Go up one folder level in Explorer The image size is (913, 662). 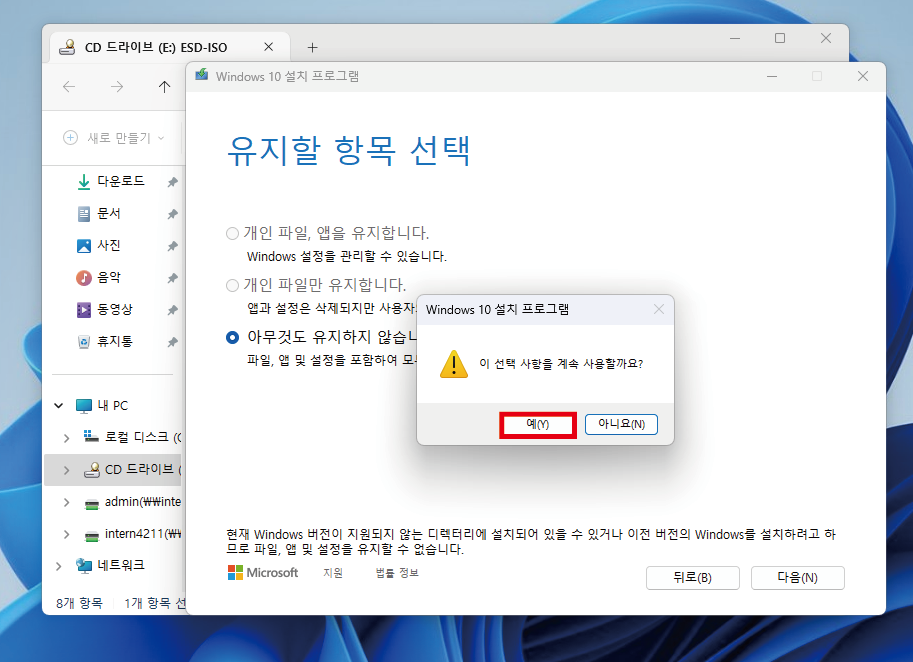pos(165,87)
